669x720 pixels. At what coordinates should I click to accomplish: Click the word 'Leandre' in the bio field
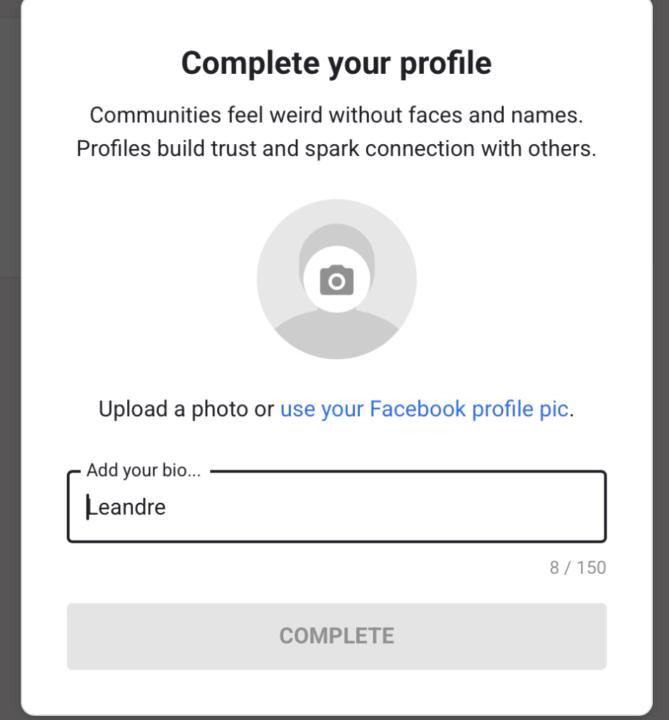pos(127,507)
